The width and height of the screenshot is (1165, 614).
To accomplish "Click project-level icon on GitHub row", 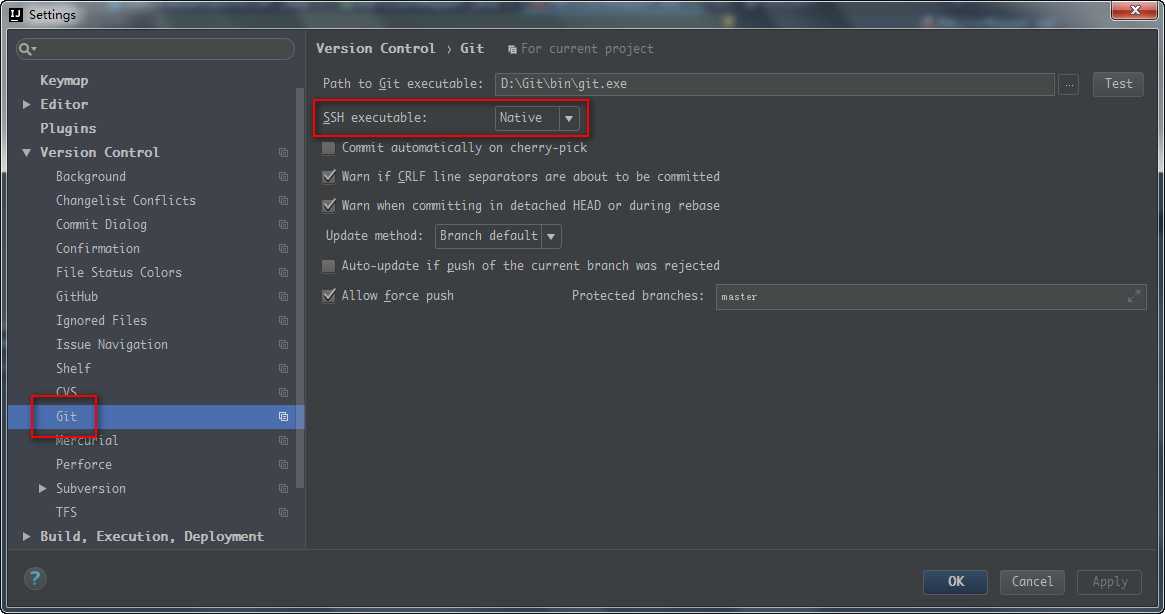I will tap(283, 297).
